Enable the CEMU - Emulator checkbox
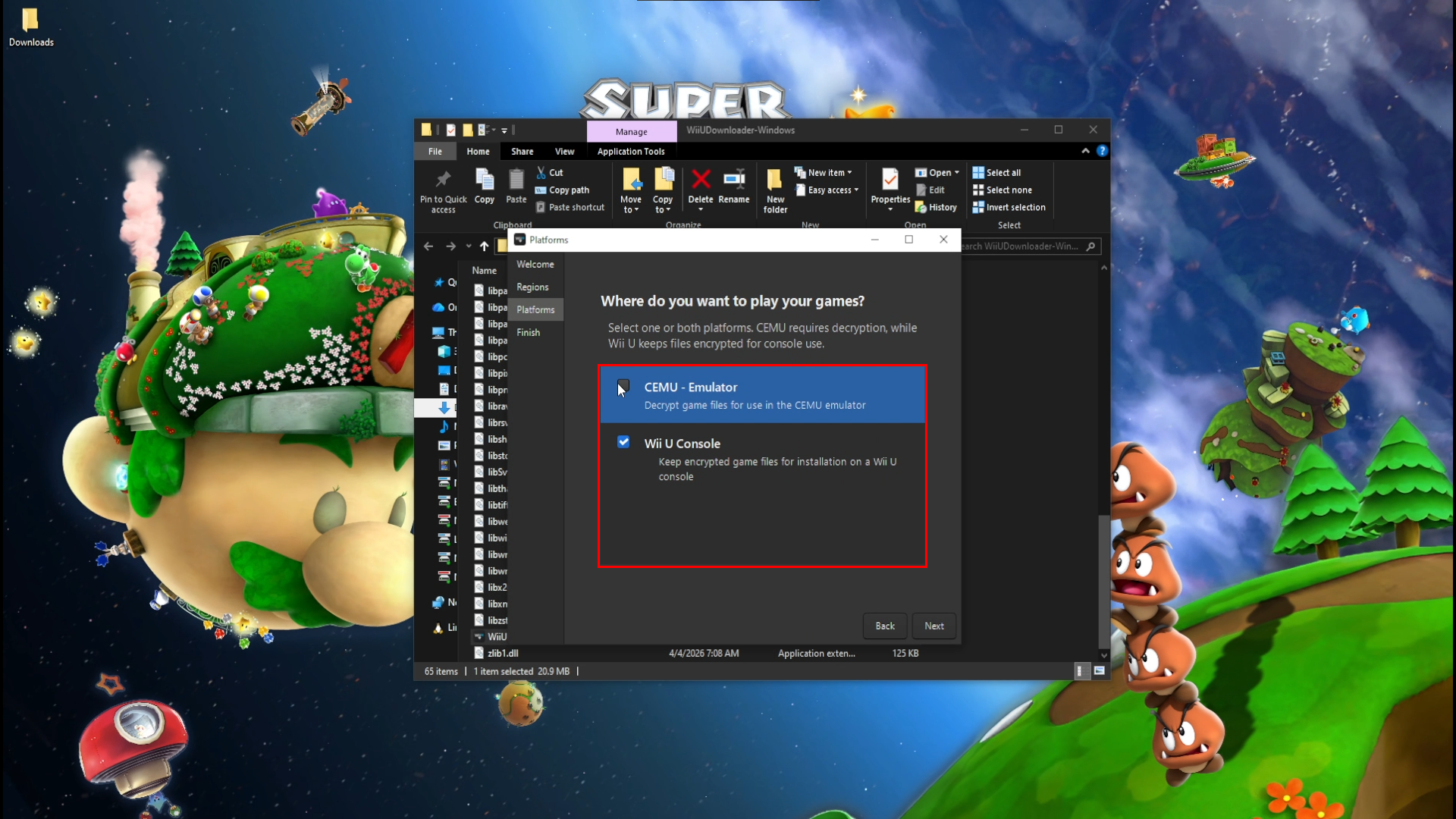1456x819 pixels. click(x=623, y=386)
